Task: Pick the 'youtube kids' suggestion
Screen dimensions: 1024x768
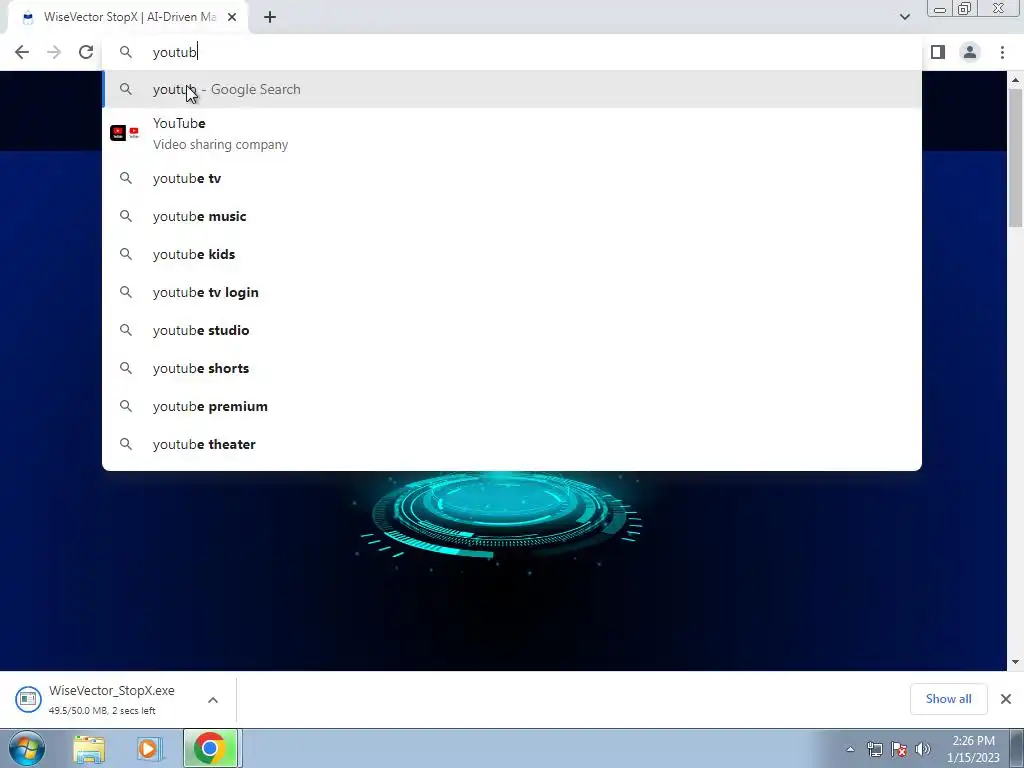Action: pyautogui.click(x=512, y=254)
